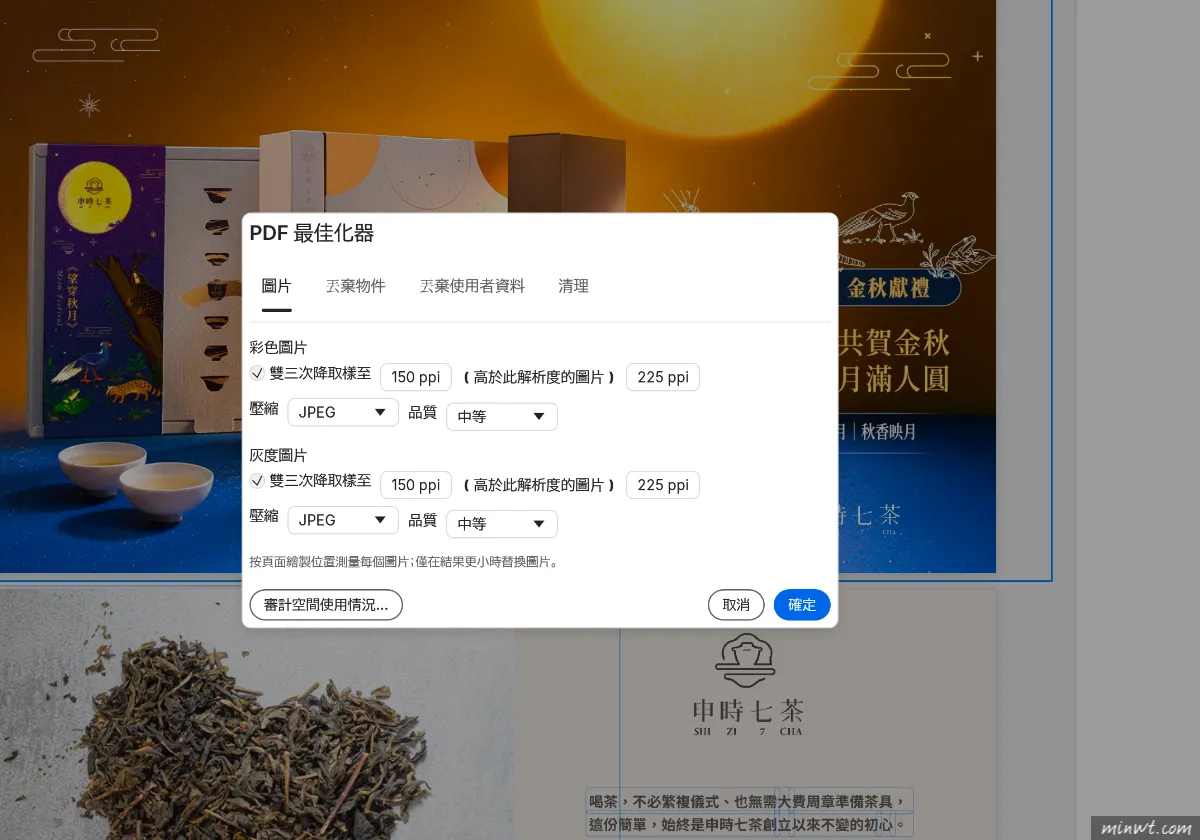Viewport: 1200px width, 840px height.
Task: Click the 申時七茶 logo in the document
Action: pyautogui.click(x=748, y=685)
